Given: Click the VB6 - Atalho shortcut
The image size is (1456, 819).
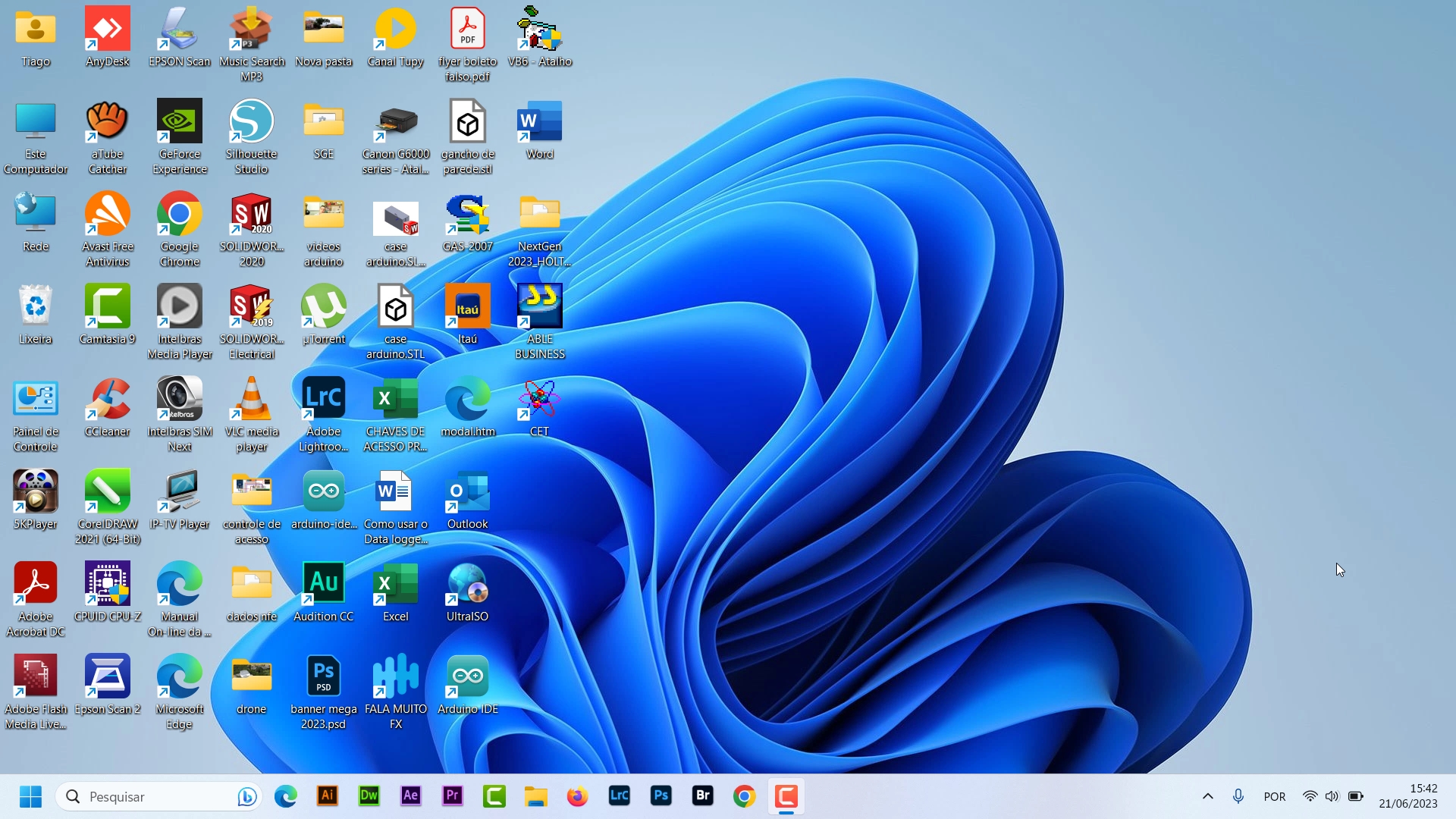Looking at the screenshot, I should click(x=539, y=38).
